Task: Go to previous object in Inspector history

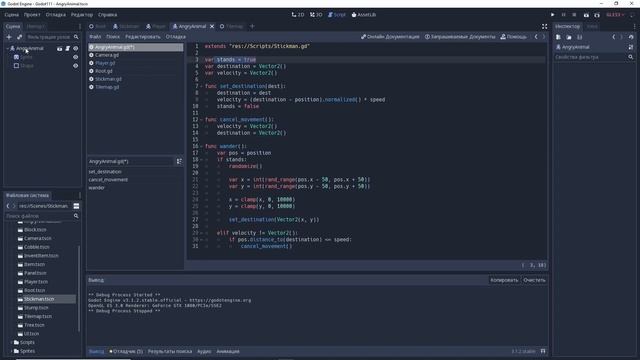Action: click(613, 37)
